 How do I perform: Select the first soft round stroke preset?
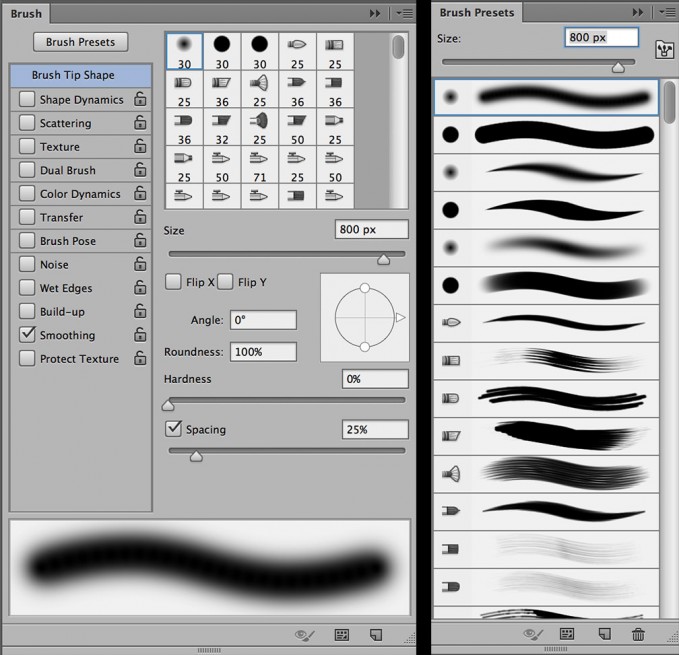tap(546, 97)
